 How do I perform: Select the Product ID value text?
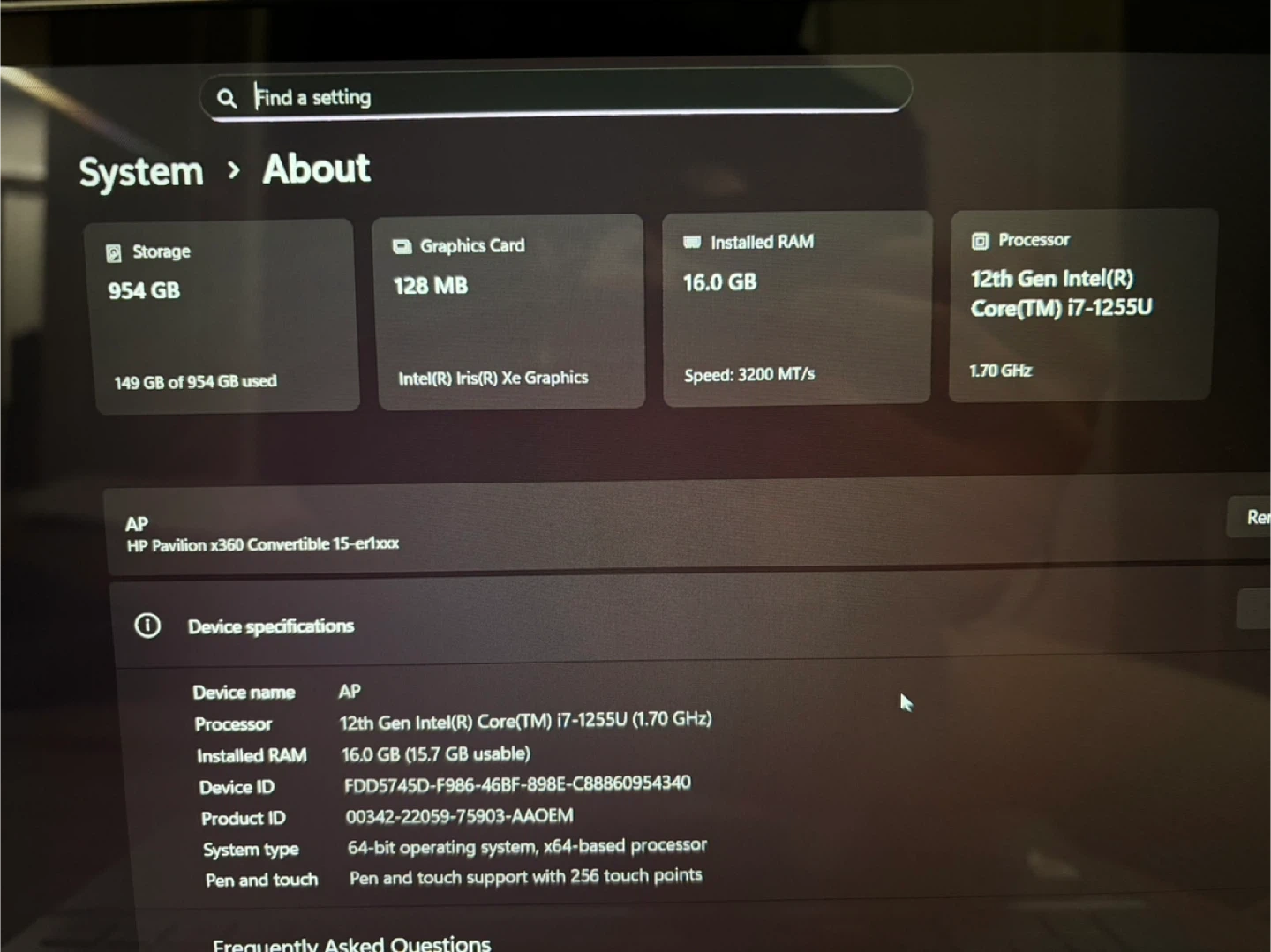point(459,816)
